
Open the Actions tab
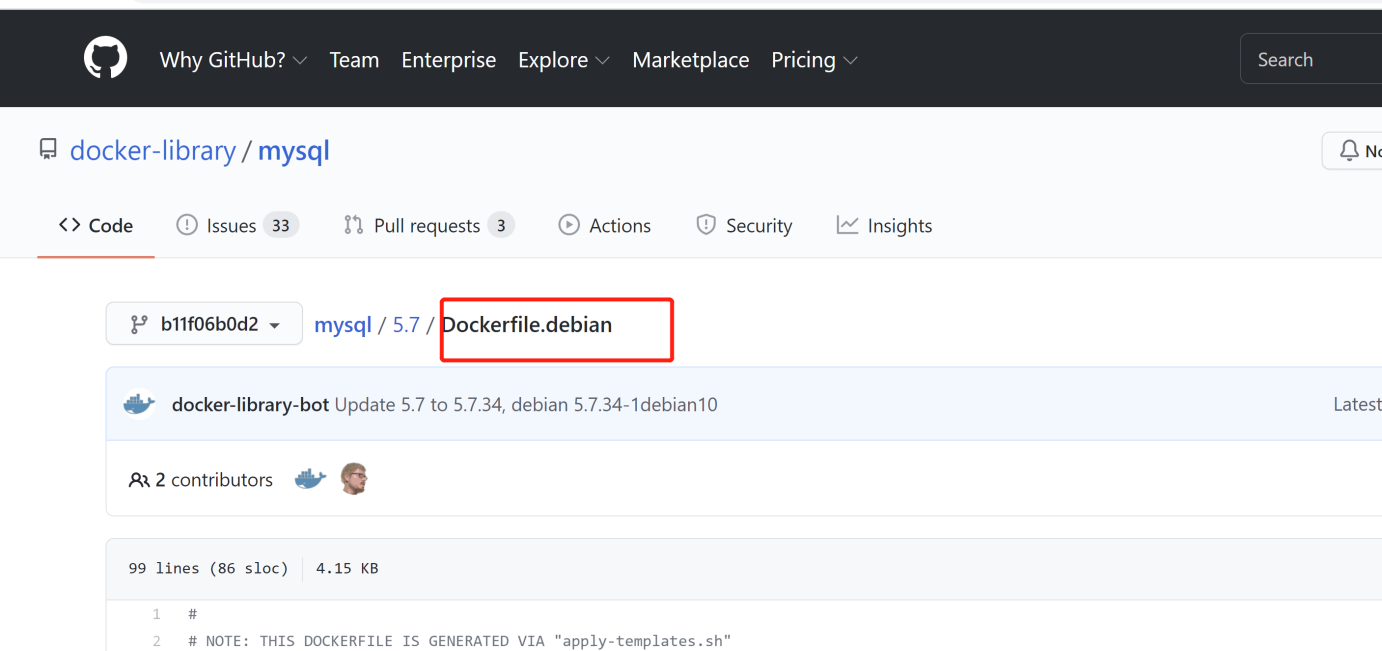click(605, 226)
